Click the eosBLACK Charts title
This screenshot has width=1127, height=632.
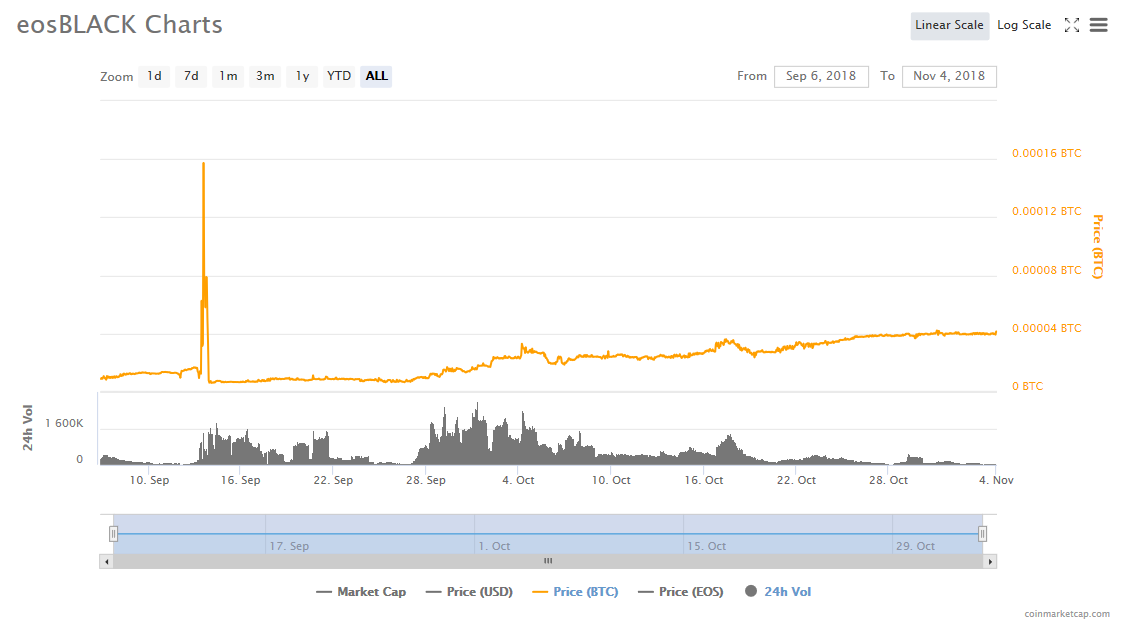point(119,24)
